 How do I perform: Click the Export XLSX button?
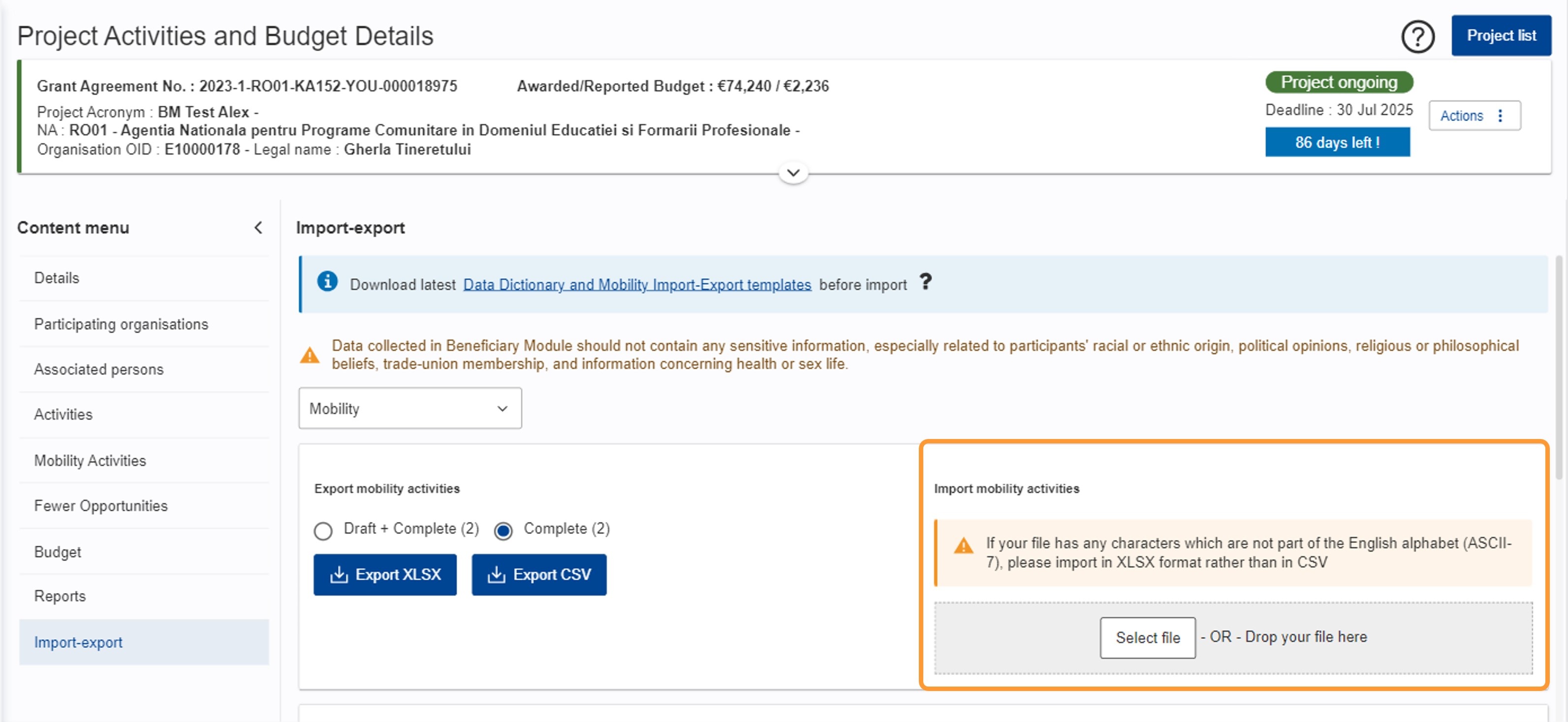pos(385,575)
